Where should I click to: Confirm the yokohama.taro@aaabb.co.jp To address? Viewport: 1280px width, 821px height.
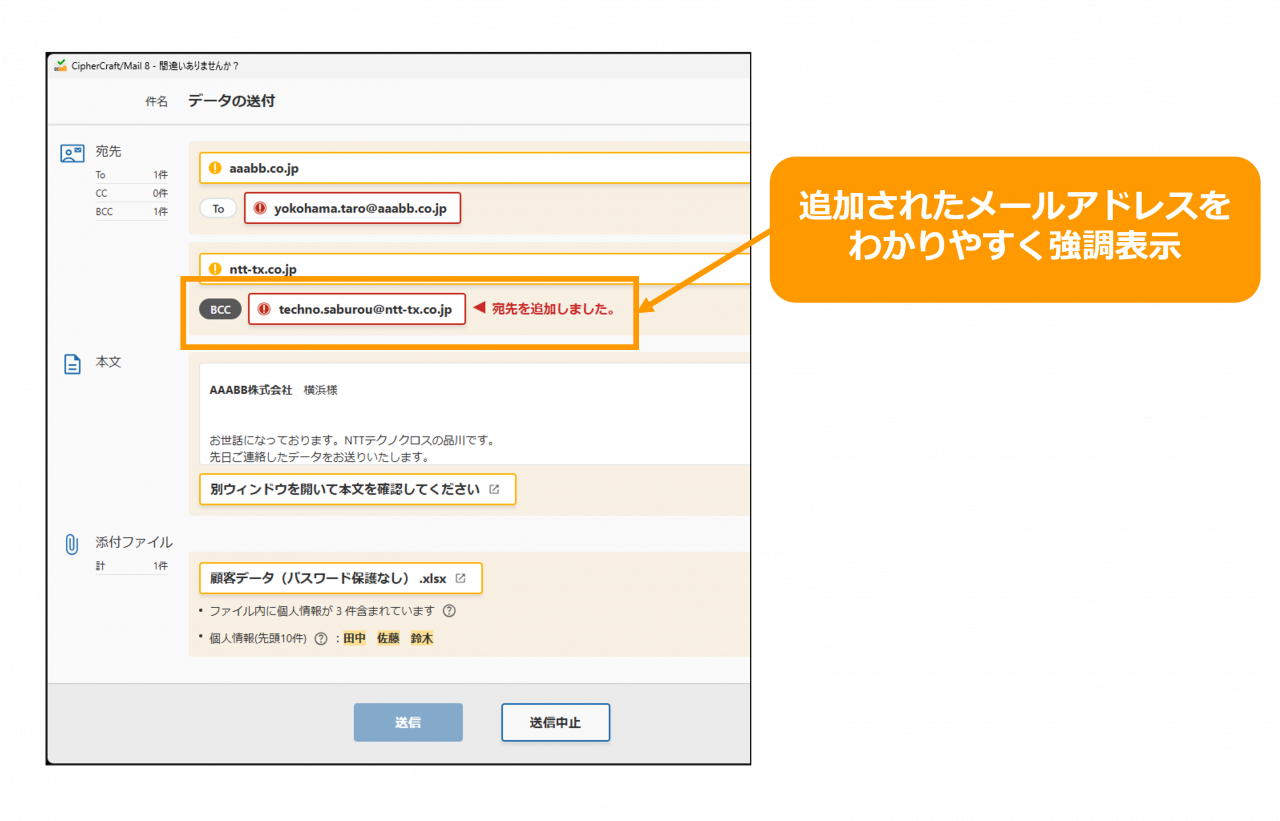[x=360, y=208]
